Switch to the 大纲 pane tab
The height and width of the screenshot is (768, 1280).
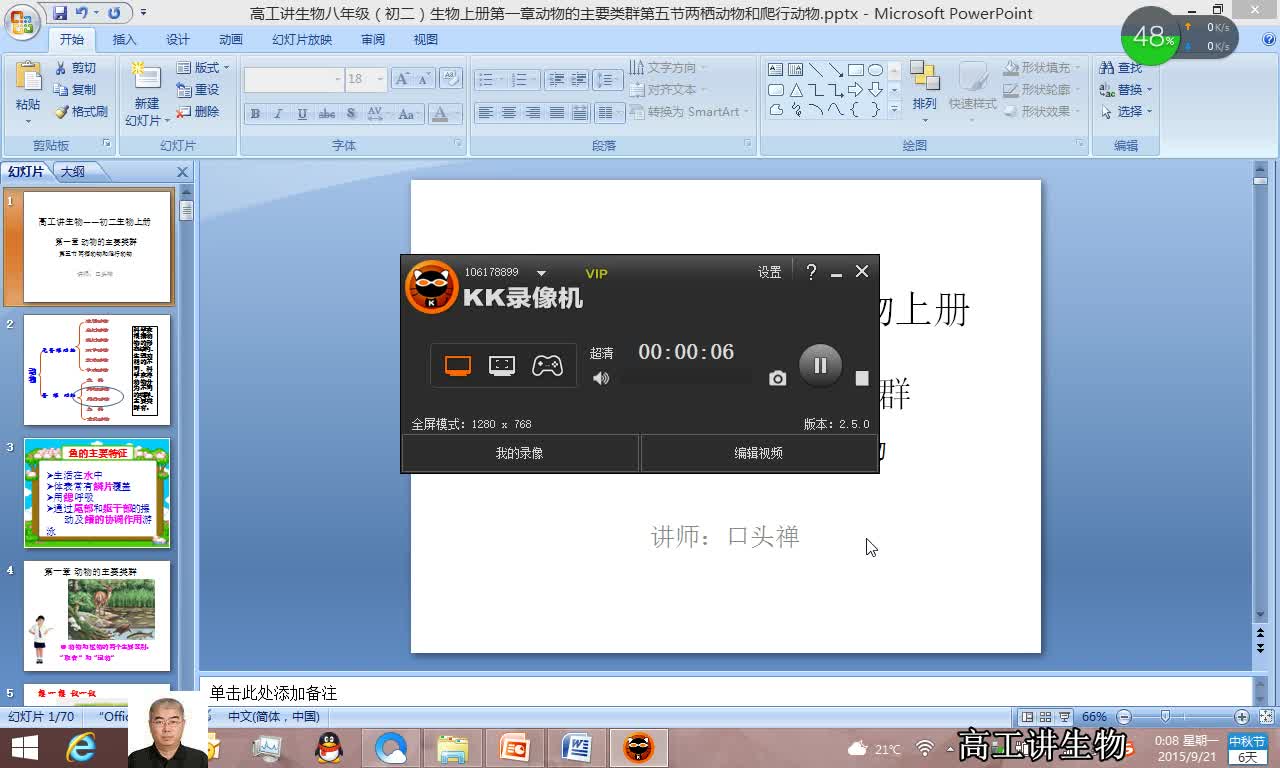73,172
